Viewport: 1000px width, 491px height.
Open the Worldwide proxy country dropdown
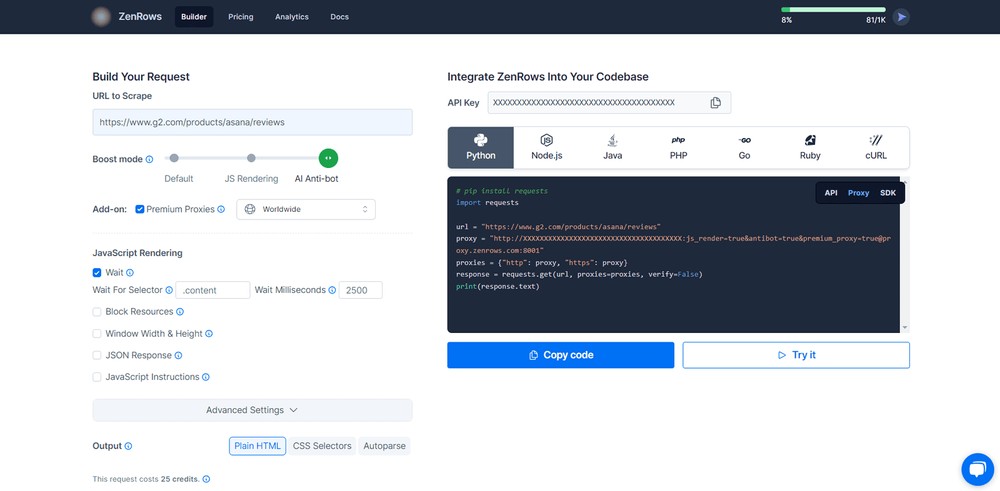306,209
